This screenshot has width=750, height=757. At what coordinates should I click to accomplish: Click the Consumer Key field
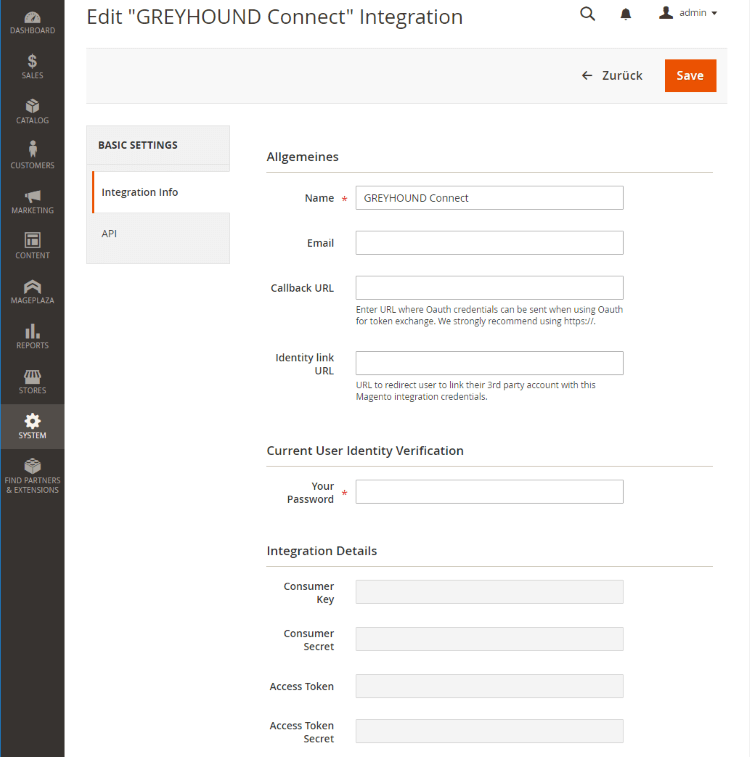[489, 592]
